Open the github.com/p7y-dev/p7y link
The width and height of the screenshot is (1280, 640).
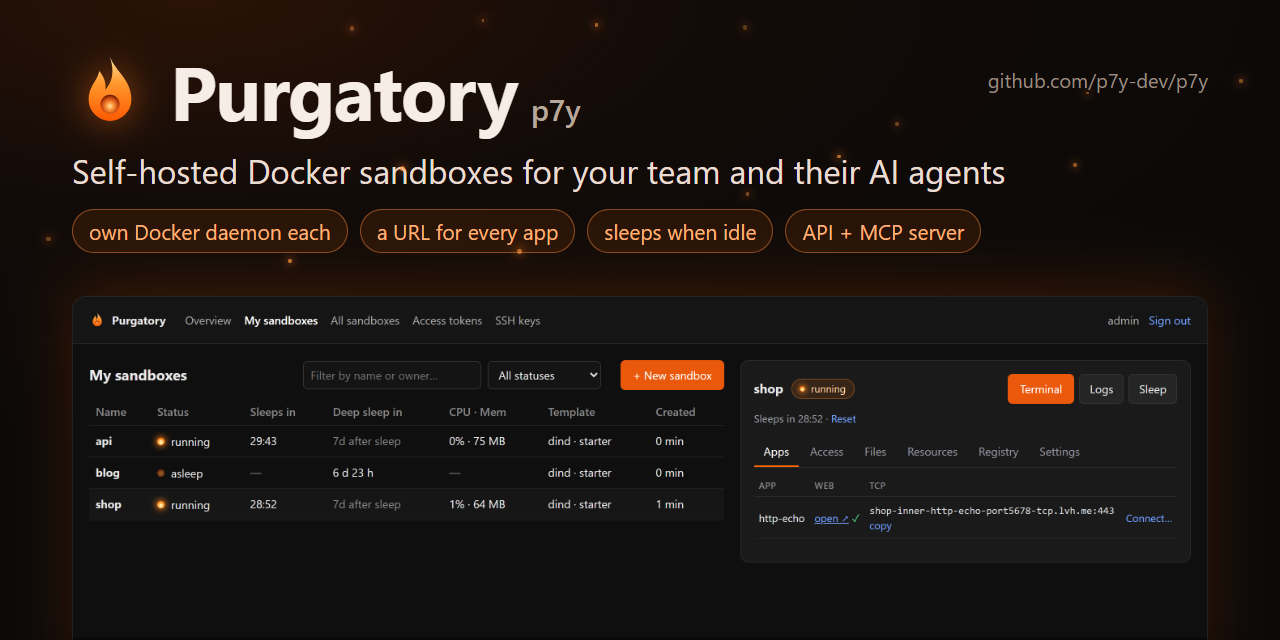pyautogui.click(x=1098, y=82)
